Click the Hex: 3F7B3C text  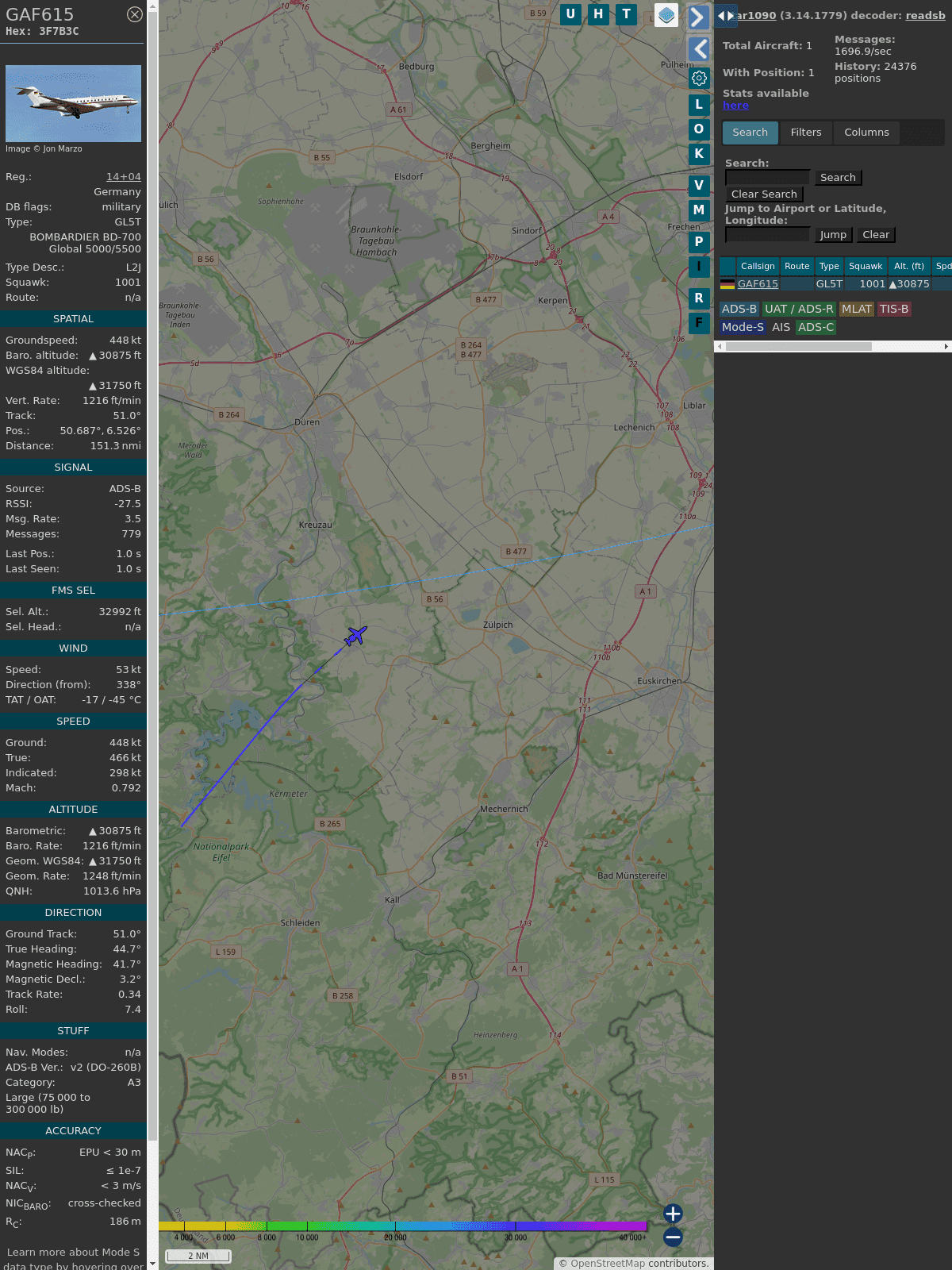click(42, 32)
